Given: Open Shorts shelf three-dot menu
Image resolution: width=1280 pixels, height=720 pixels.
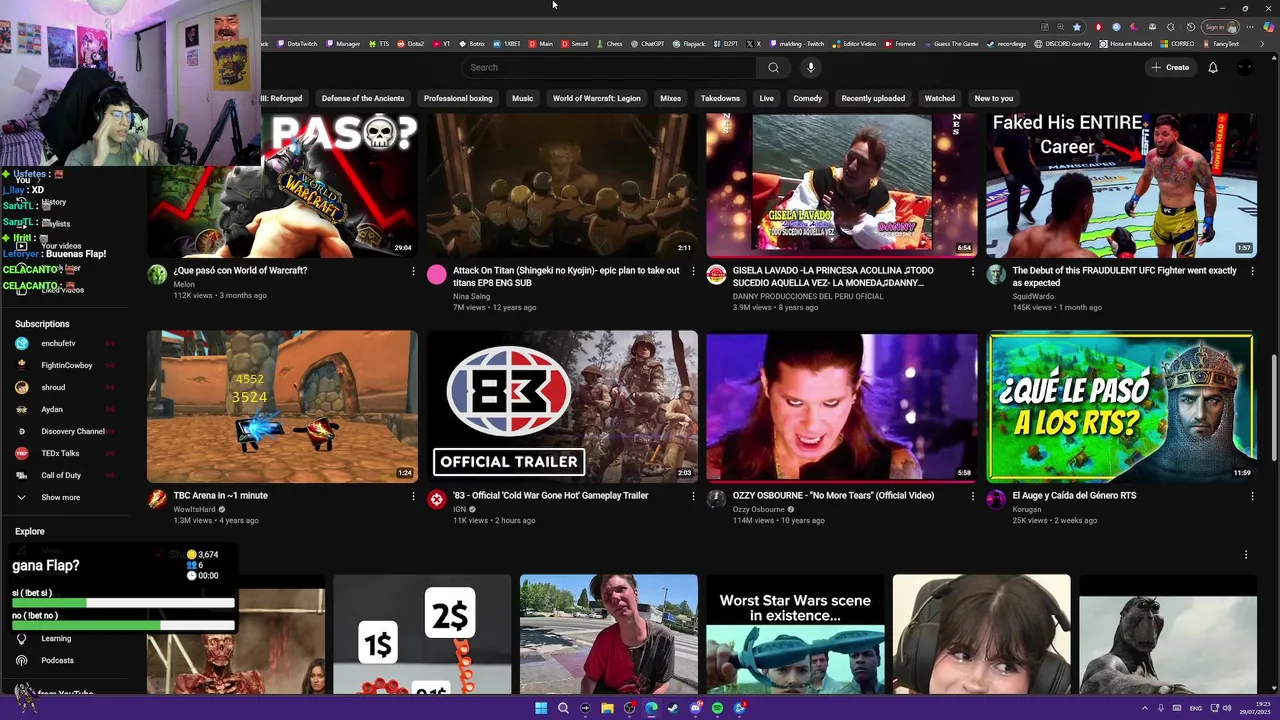Looking at the screenshot, I should (1246, 555).
